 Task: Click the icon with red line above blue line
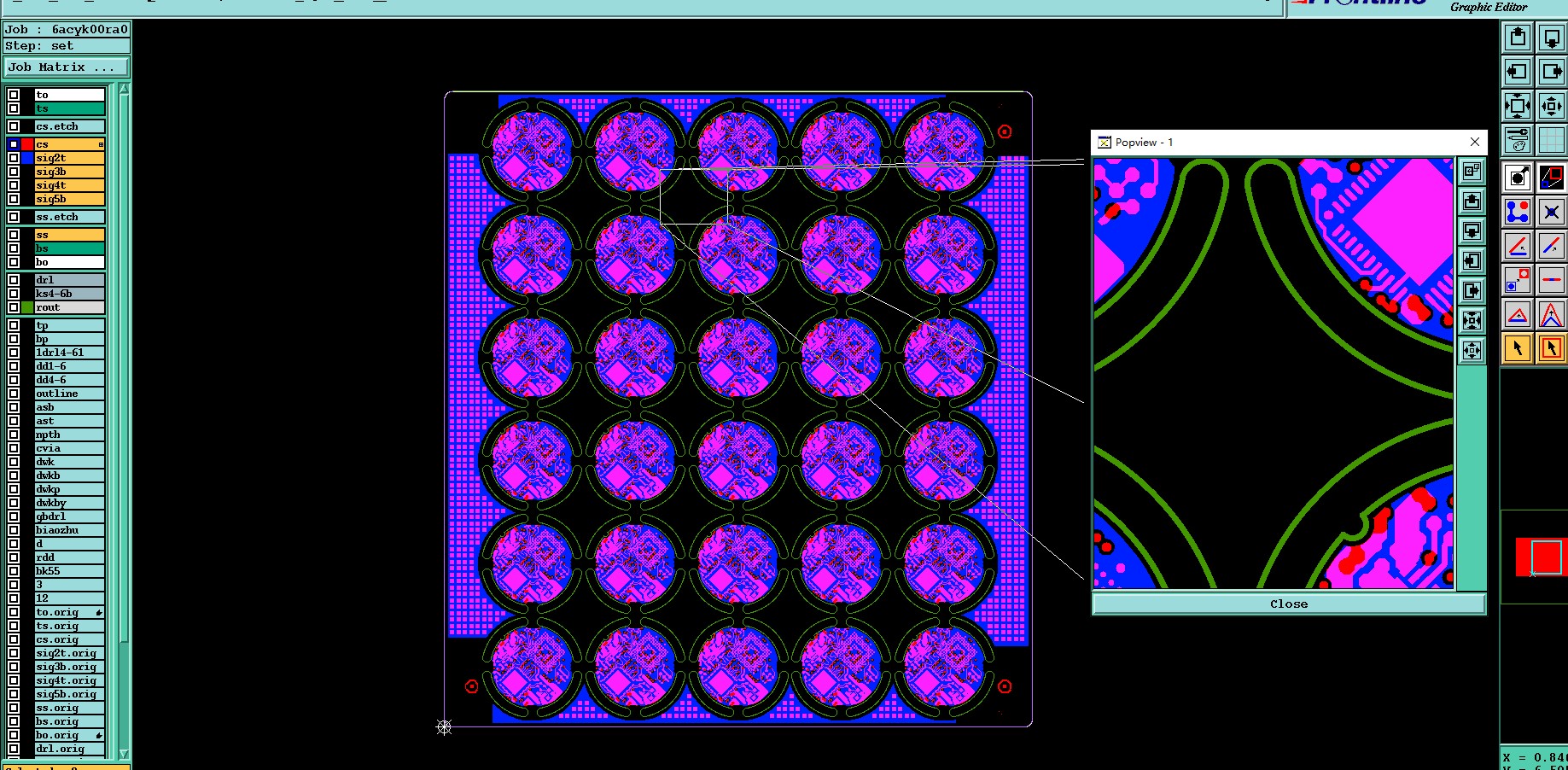(x=1518, y=246)
